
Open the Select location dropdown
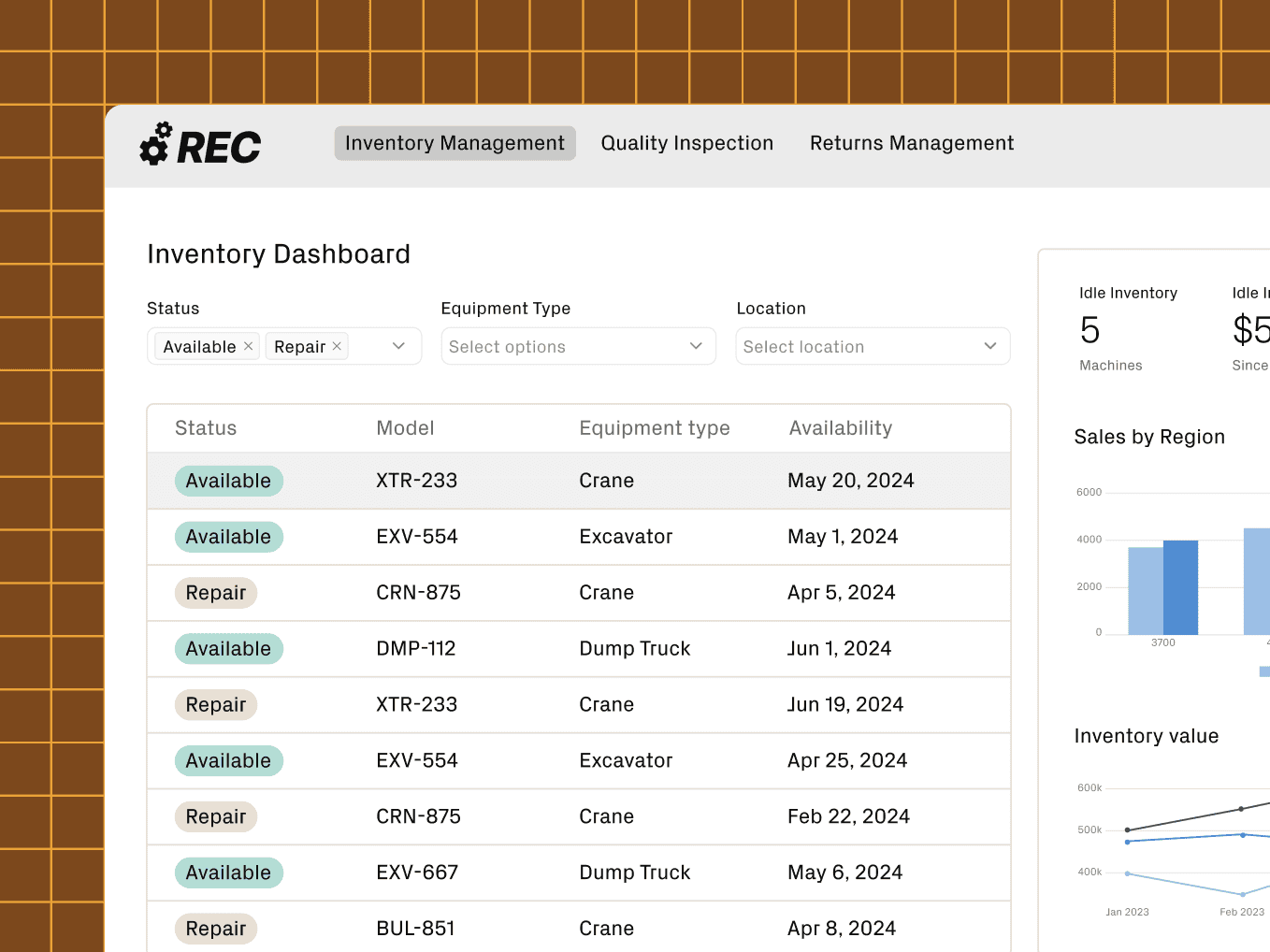pyautogui.click(x=989, y=346)
